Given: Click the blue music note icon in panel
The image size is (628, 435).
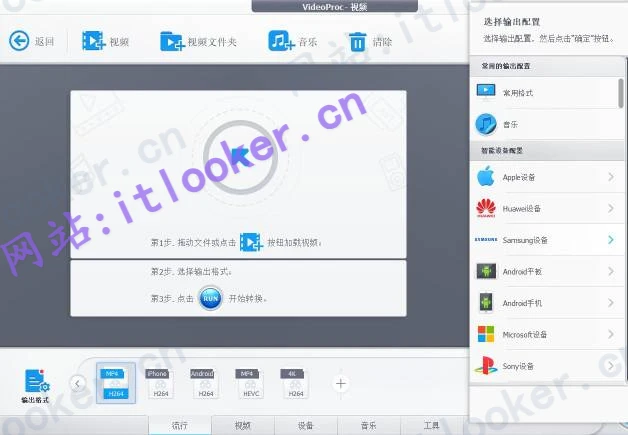Looking at the screenshot, I should point(486,124).
